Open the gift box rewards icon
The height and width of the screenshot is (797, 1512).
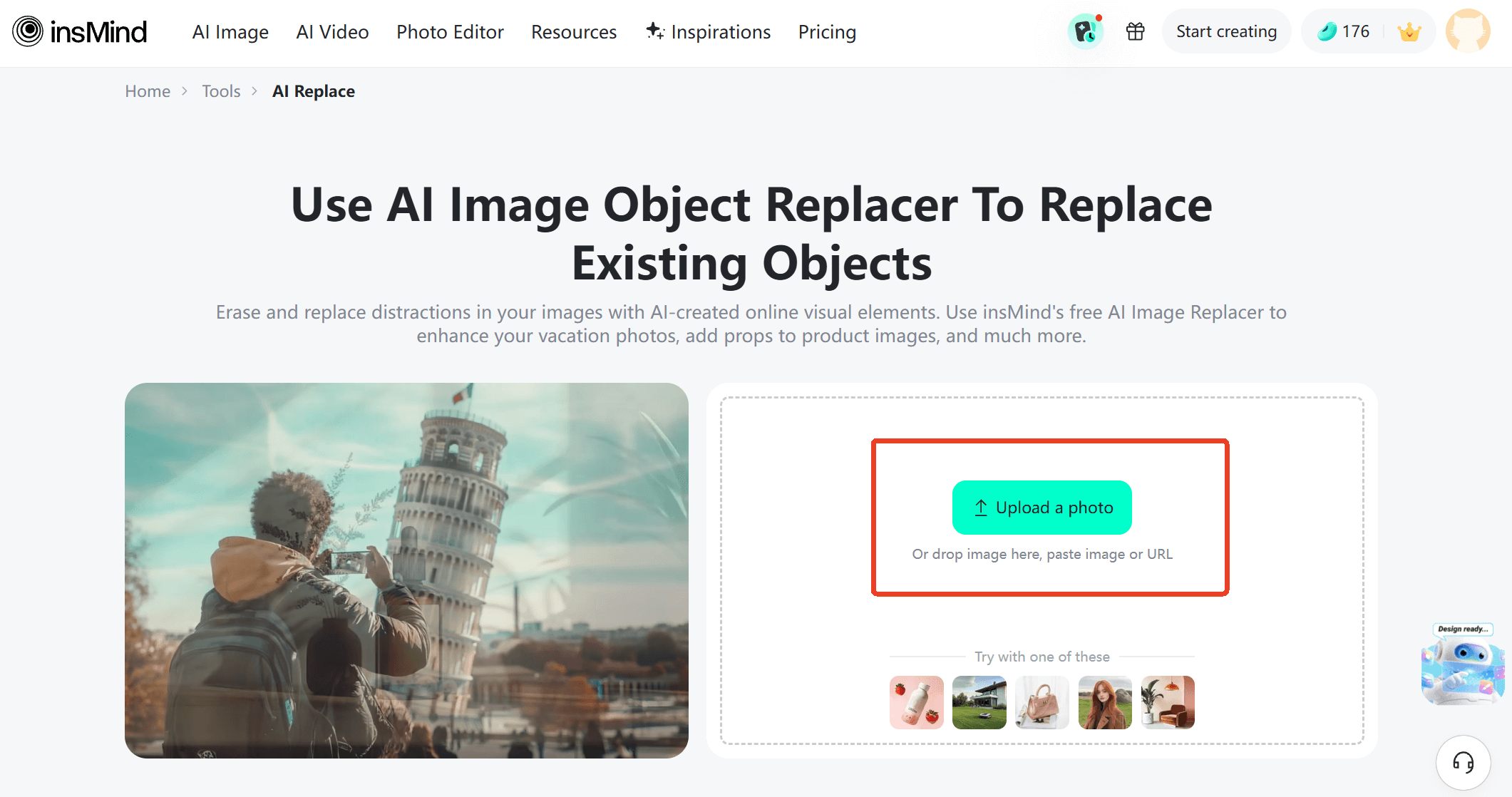click(x=1136, y=31)
